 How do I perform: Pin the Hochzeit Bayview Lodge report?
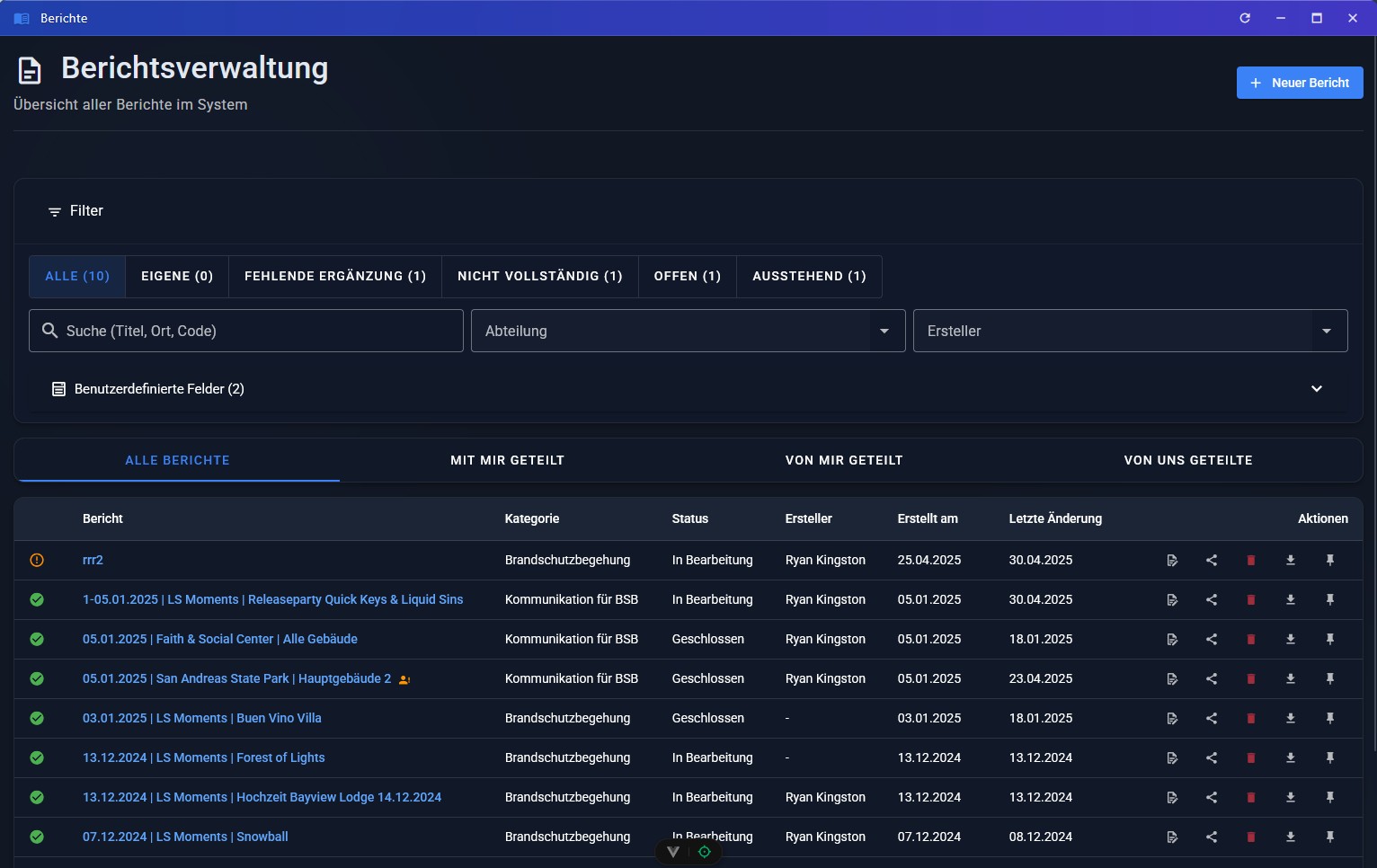click(1330, 797)
